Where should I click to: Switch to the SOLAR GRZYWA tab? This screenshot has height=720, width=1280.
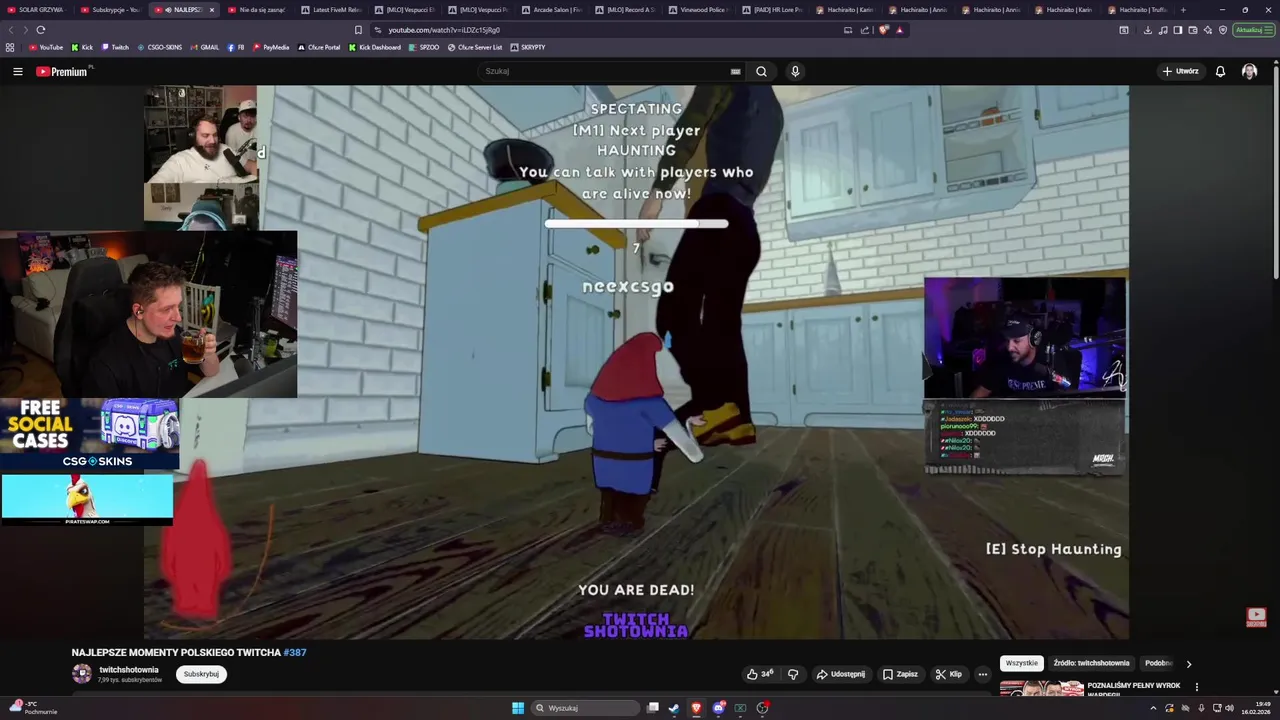tap(36, 10)
